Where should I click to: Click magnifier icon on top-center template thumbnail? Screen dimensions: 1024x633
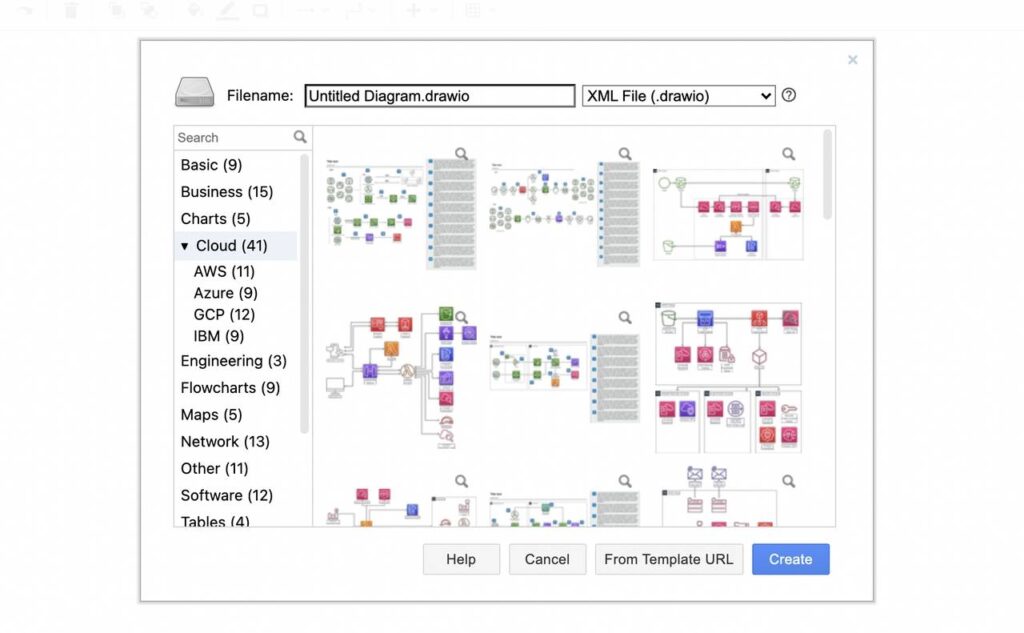click(625, 154)
